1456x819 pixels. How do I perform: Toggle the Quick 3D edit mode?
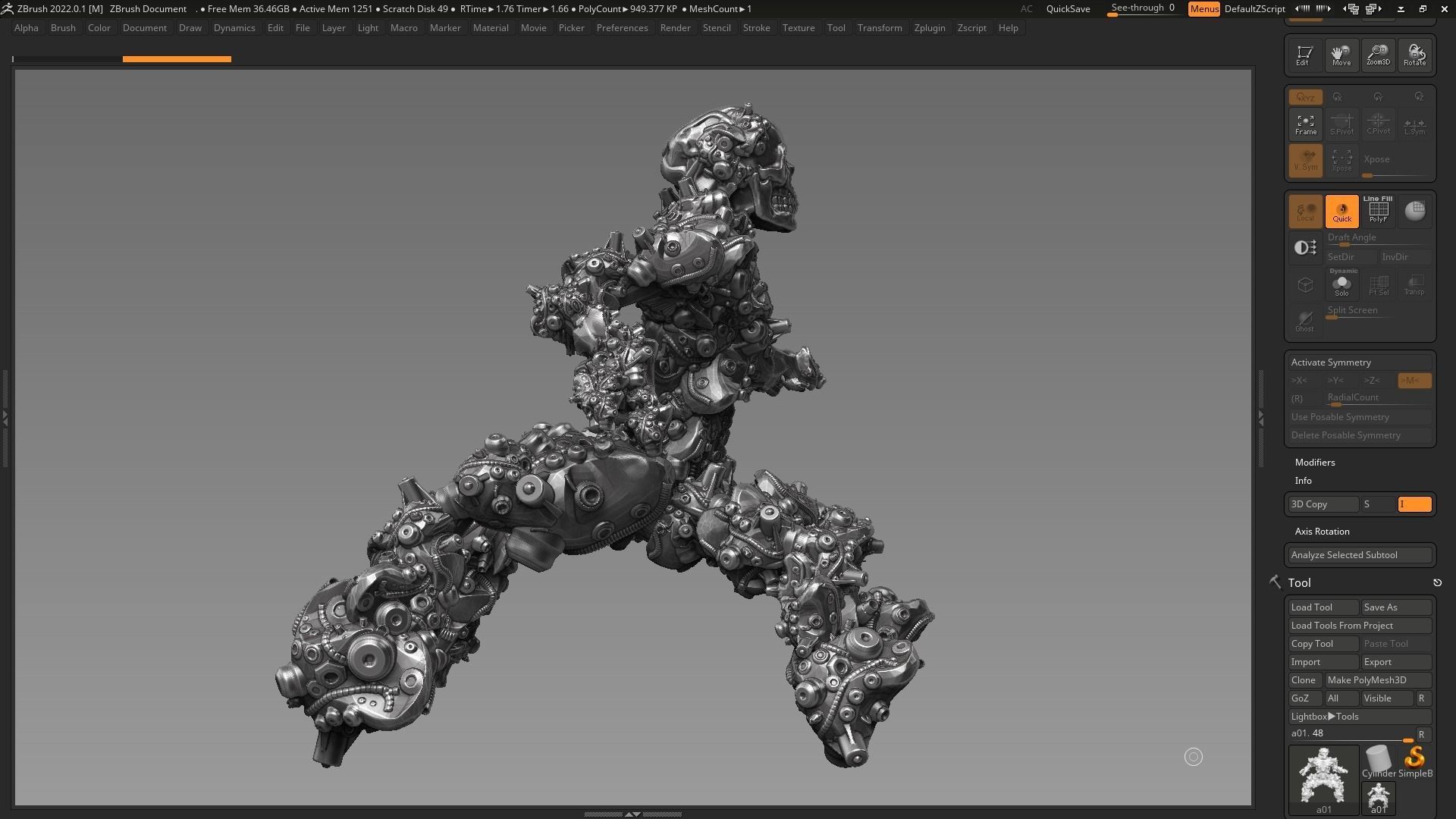point(1341,212)
